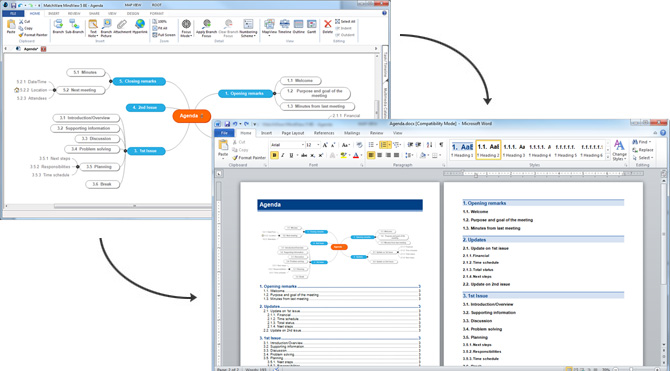The height and width of the screenshot is (371, 670).
Task: Open Numbering Scheme dropdown in MindView
Action: tap(248, 28)
